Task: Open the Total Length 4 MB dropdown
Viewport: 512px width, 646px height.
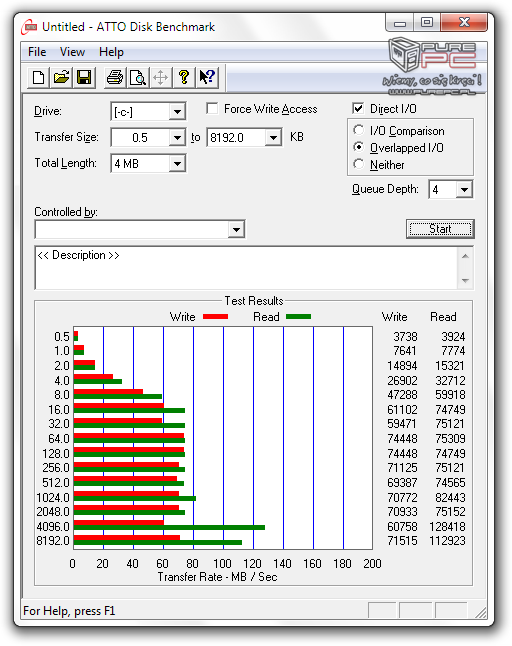Action: 177,164
